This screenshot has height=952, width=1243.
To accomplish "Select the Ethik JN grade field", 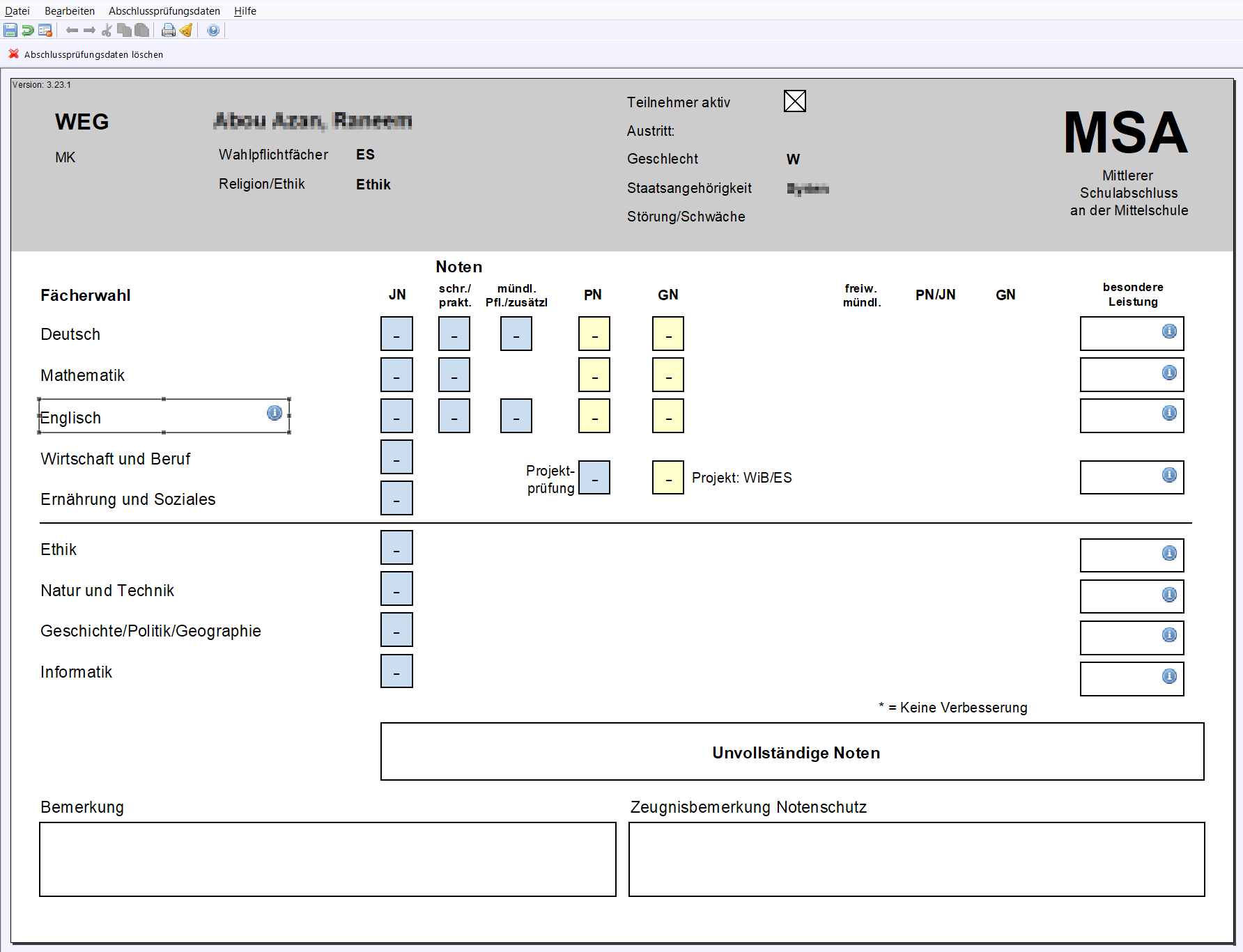I will point(396,547).
